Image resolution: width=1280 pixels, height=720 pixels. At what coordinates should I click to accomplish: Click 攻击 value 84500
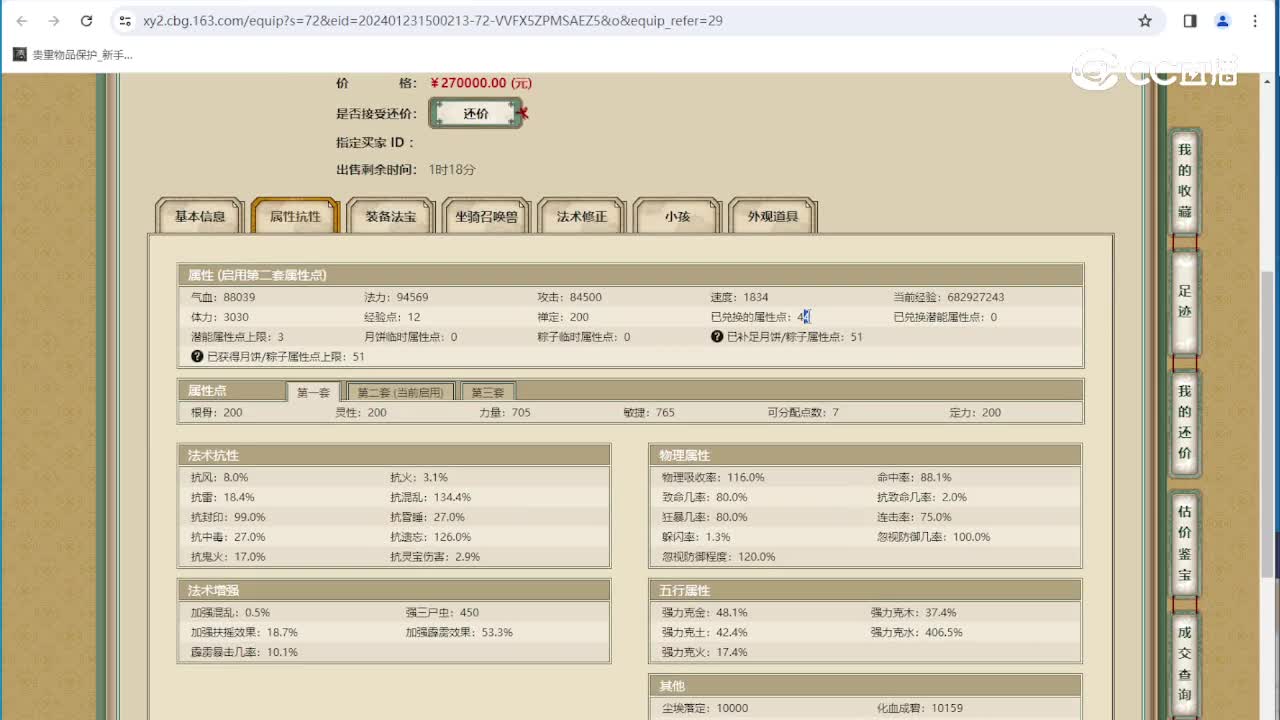[586, 297]
